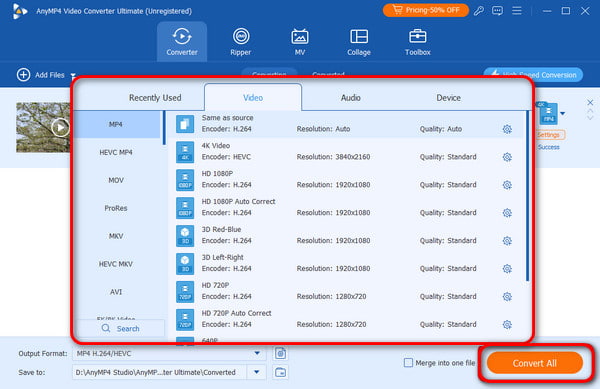Select AVI in the format list
This screenshot has width=600, height=389.
pyautogui.click(x=116, y=292)
